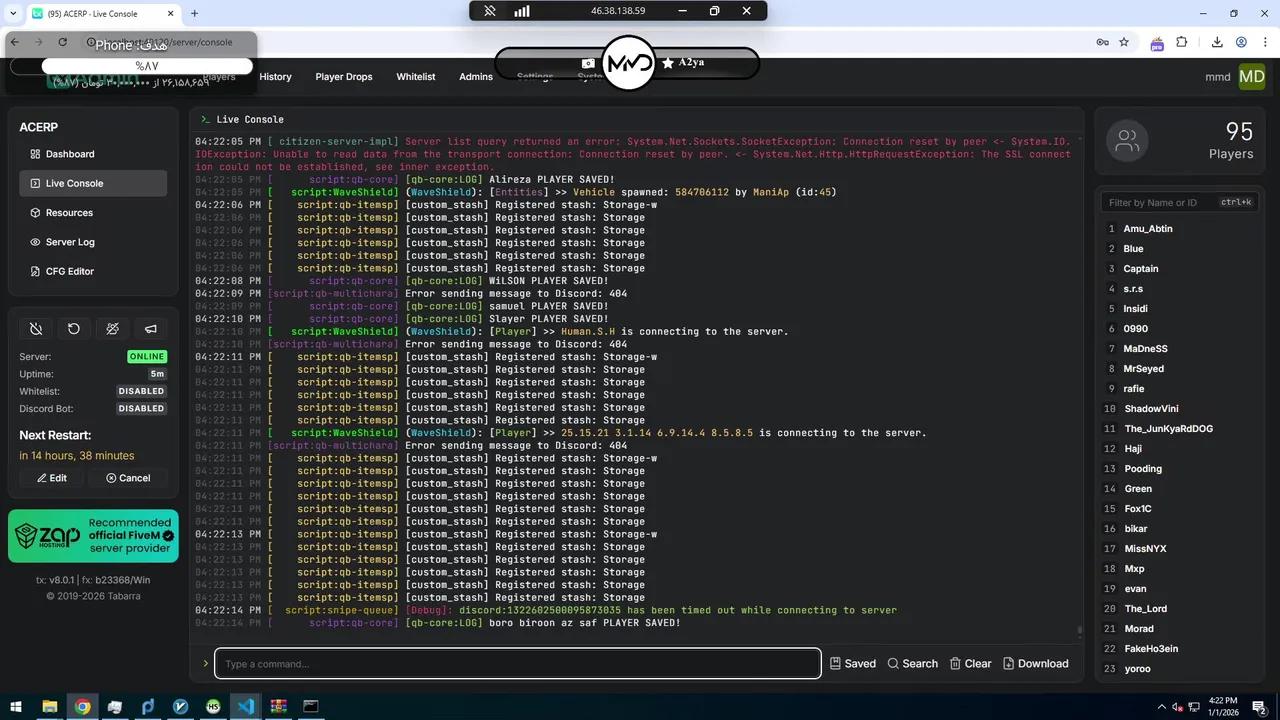Click the stop server power icon
Viewport: 1280px width, 720px height.
36,329
